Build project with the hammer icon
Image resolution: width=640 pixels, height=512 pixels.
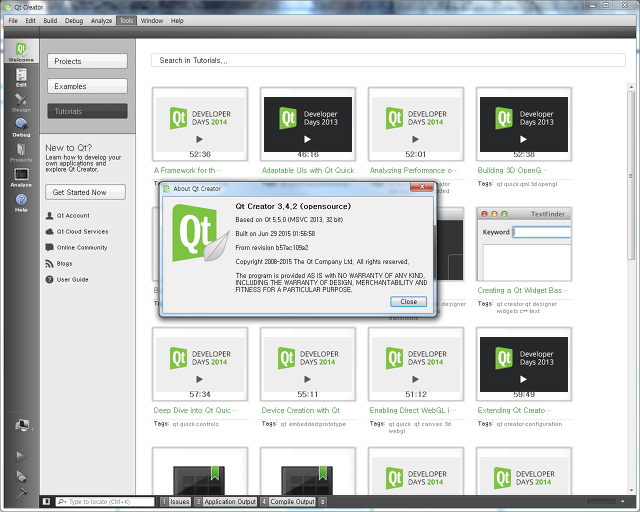click(x=21, y=493)
